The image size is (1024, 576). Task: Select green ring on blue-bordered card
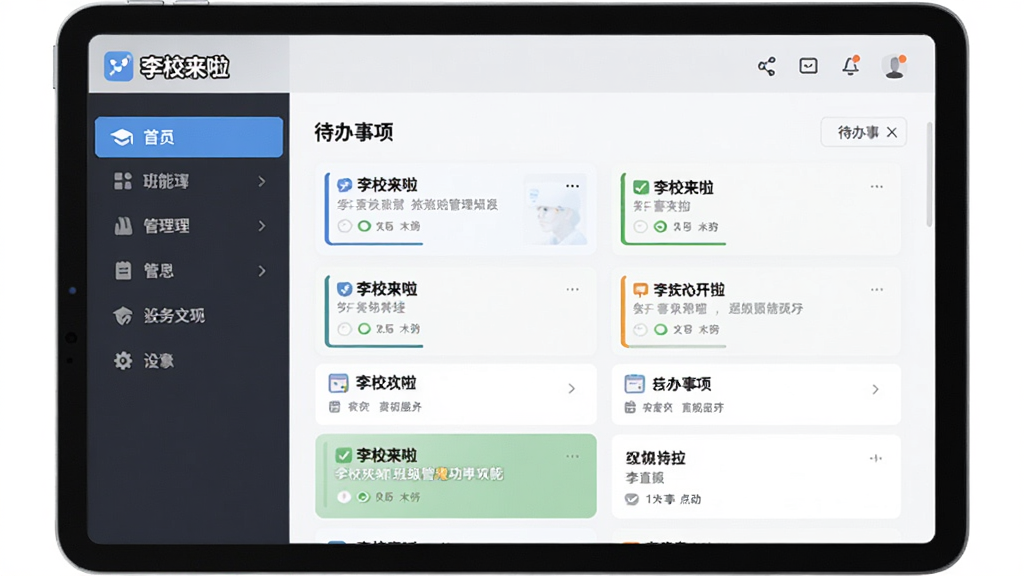point(364,226)
